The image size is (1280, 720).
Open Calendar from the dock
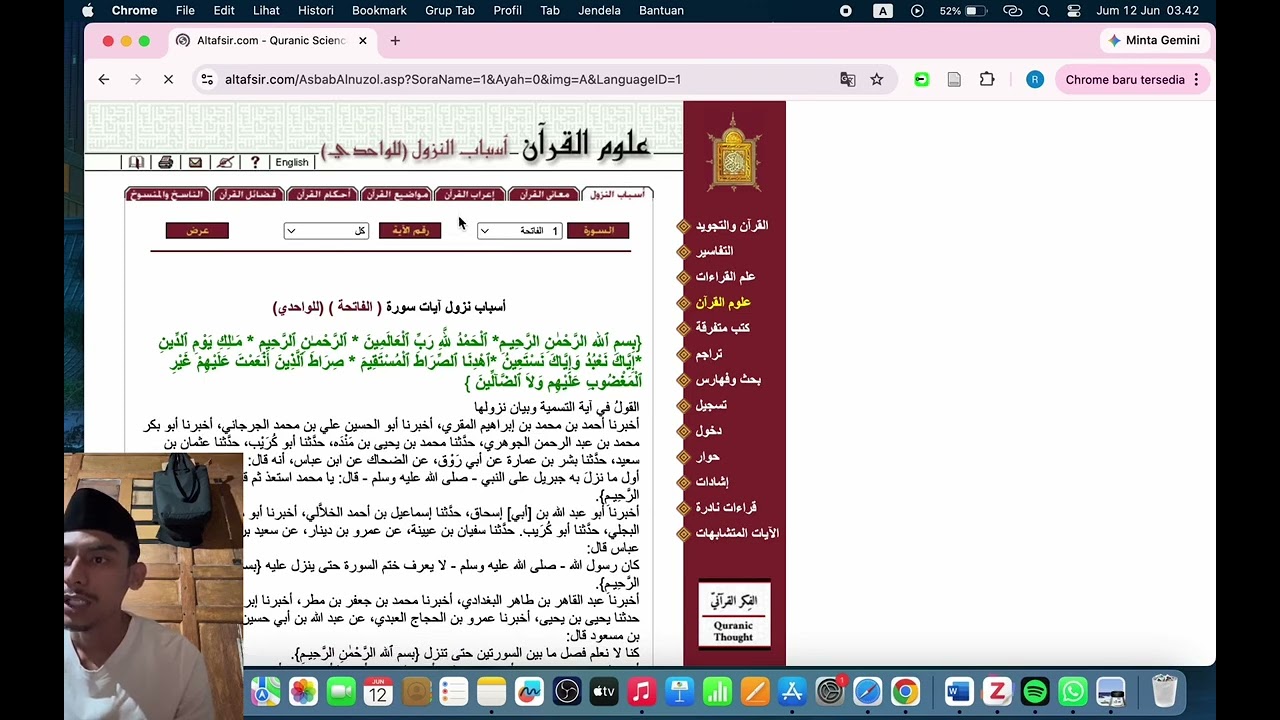pyautogui.click(x=378, y=691)
